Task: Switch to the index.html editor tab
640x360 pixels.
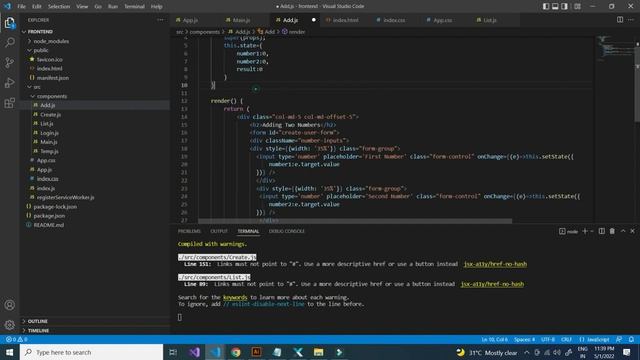Action: [345, 20]
